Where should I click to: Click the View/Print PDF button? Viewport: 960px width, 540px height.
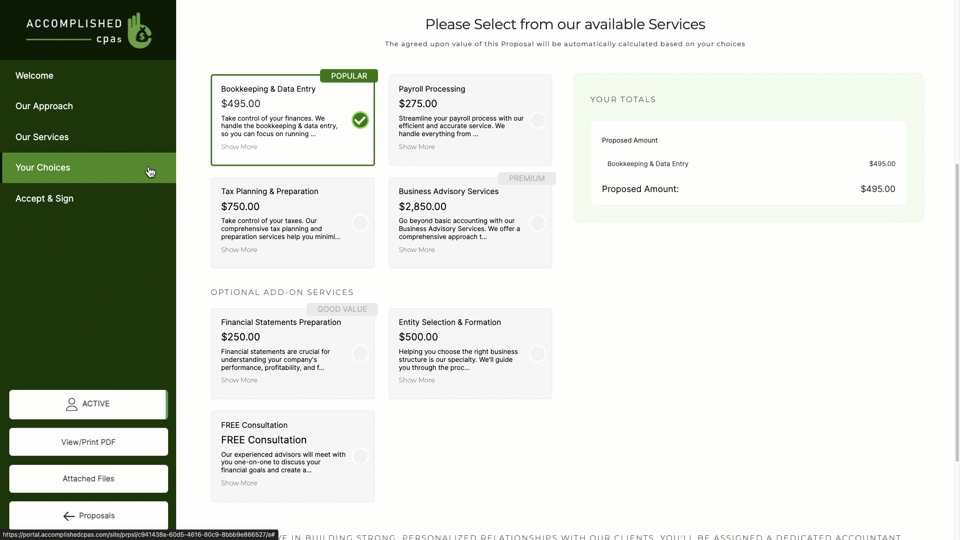(x=88, y=442)
